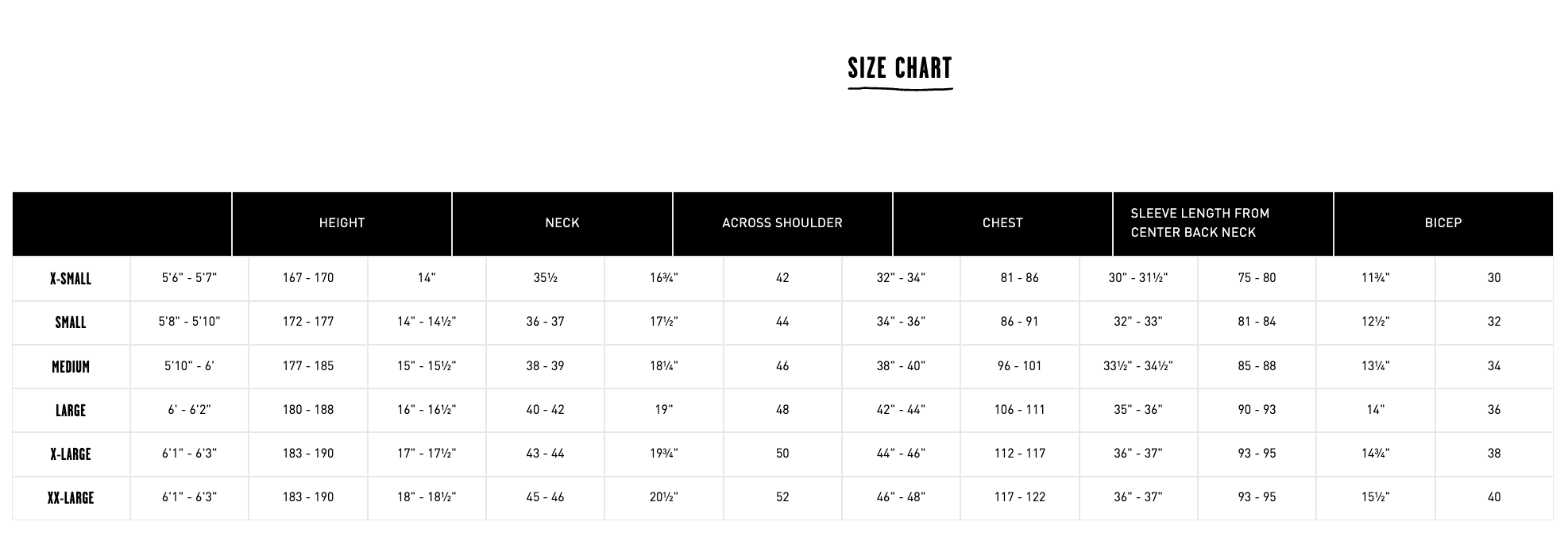Click the MEDIUM row label
Viewport: 1568px width, 537px height.
pos(71,367)
